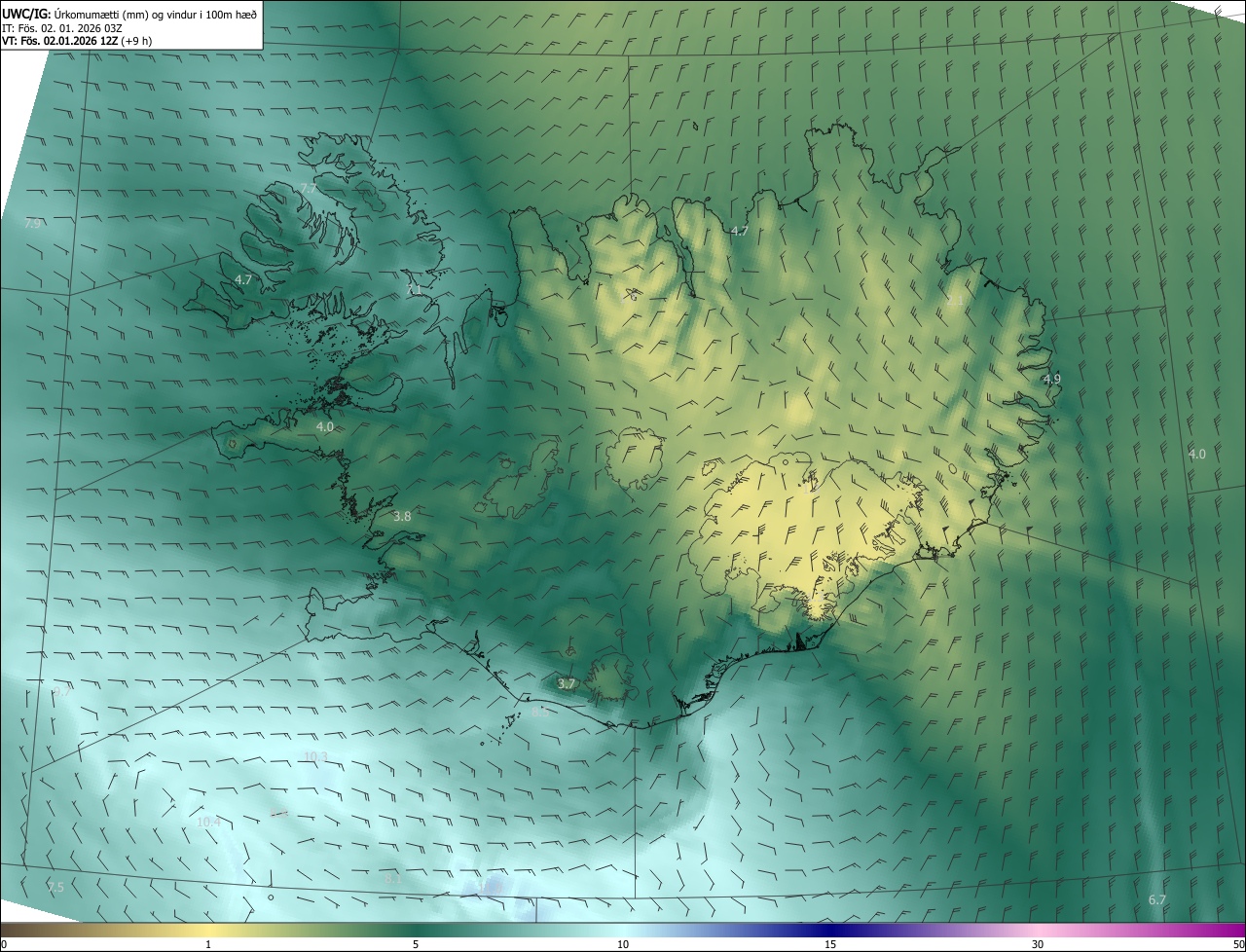The image size is (1246, 952).
Task: Click the 50 tick on the color scale
Action: [x=1238, y=944]
